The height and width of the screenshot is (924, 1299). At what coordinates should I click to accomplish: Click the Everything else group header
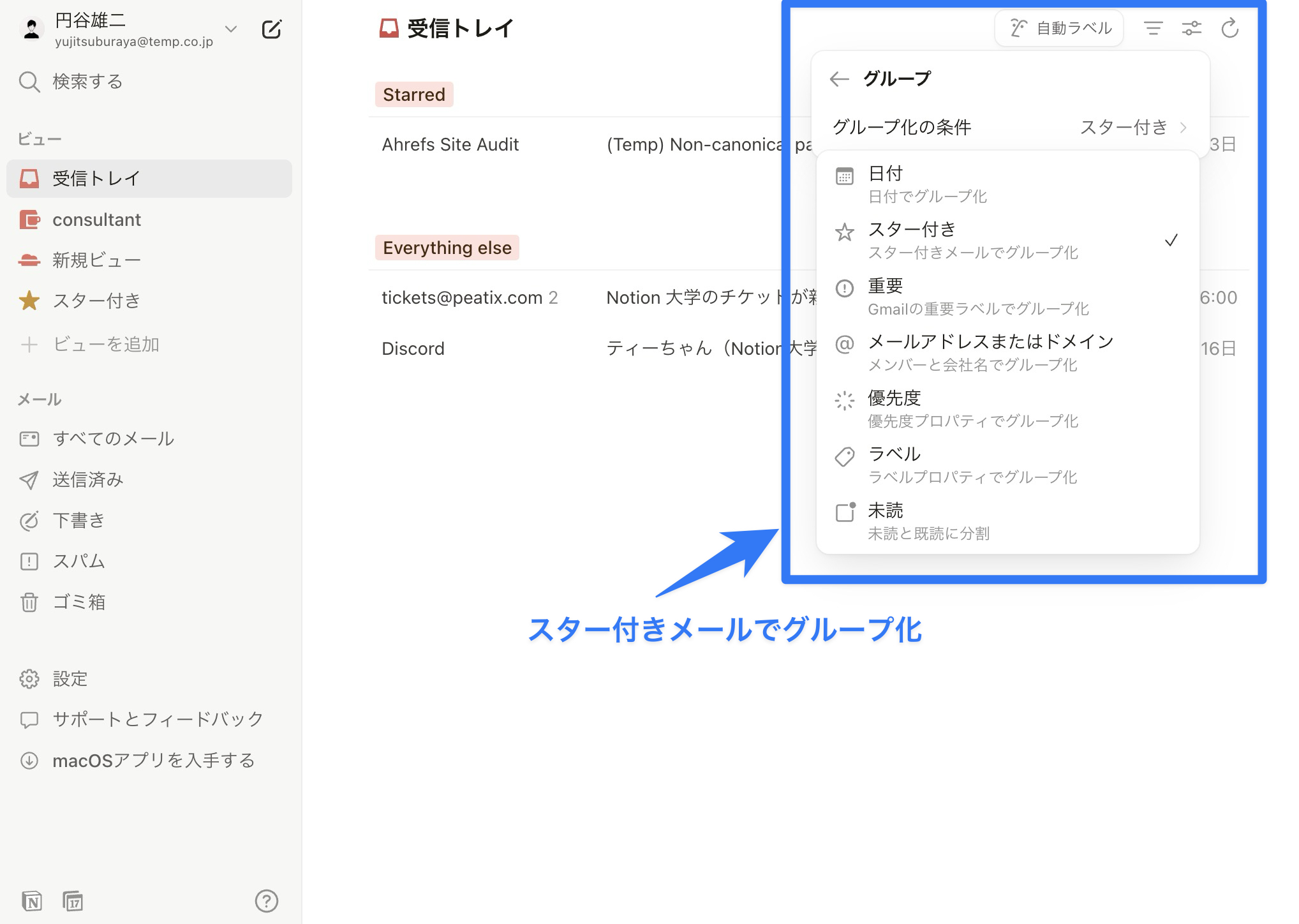pos(447,248)
